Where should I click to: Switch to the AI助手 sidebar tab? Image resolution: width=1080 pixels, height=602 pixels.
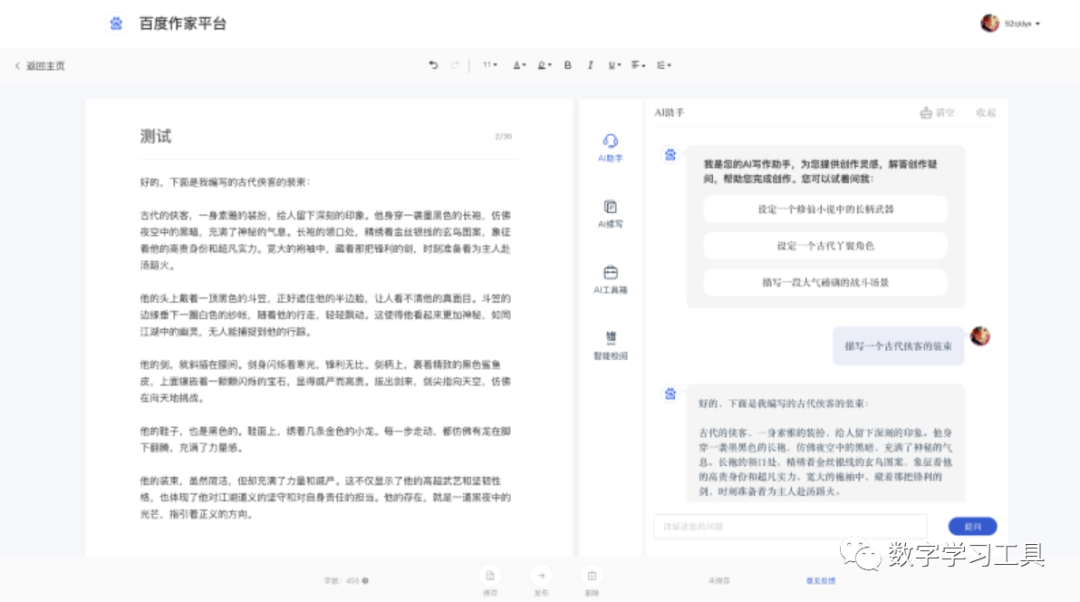tap(610, 146)
